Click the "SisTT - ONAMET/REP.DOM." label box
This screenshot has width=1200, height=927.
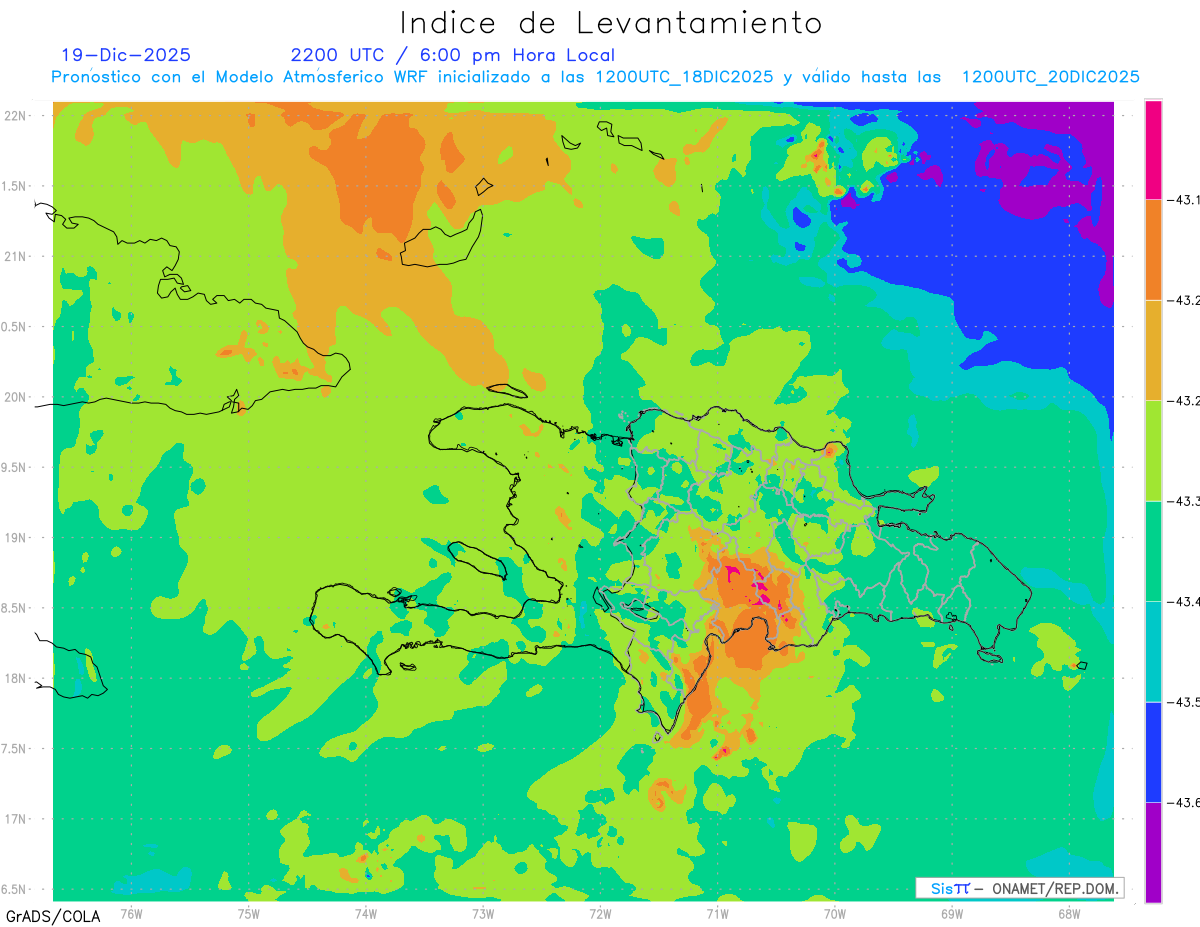1020,888
